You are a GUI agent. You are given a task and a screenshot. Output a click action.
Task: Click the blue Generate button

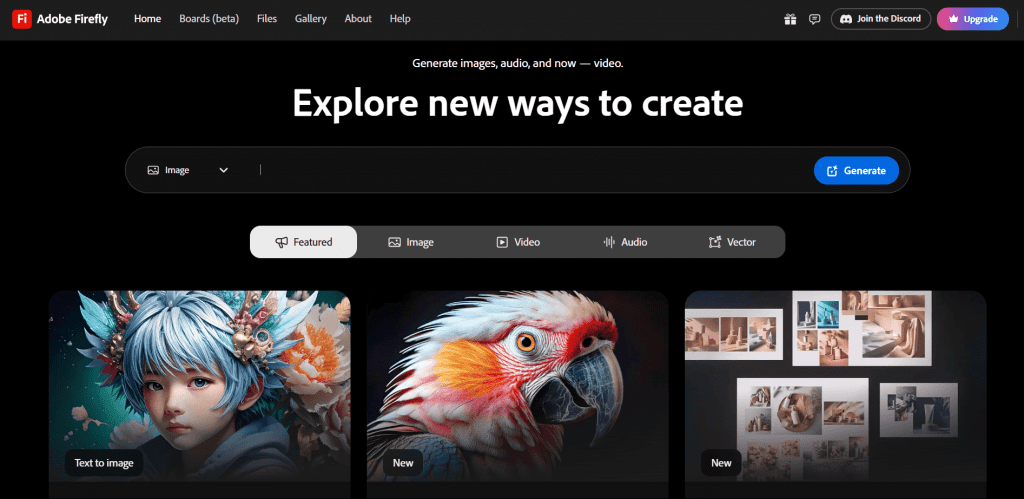(x=856, y=170)
